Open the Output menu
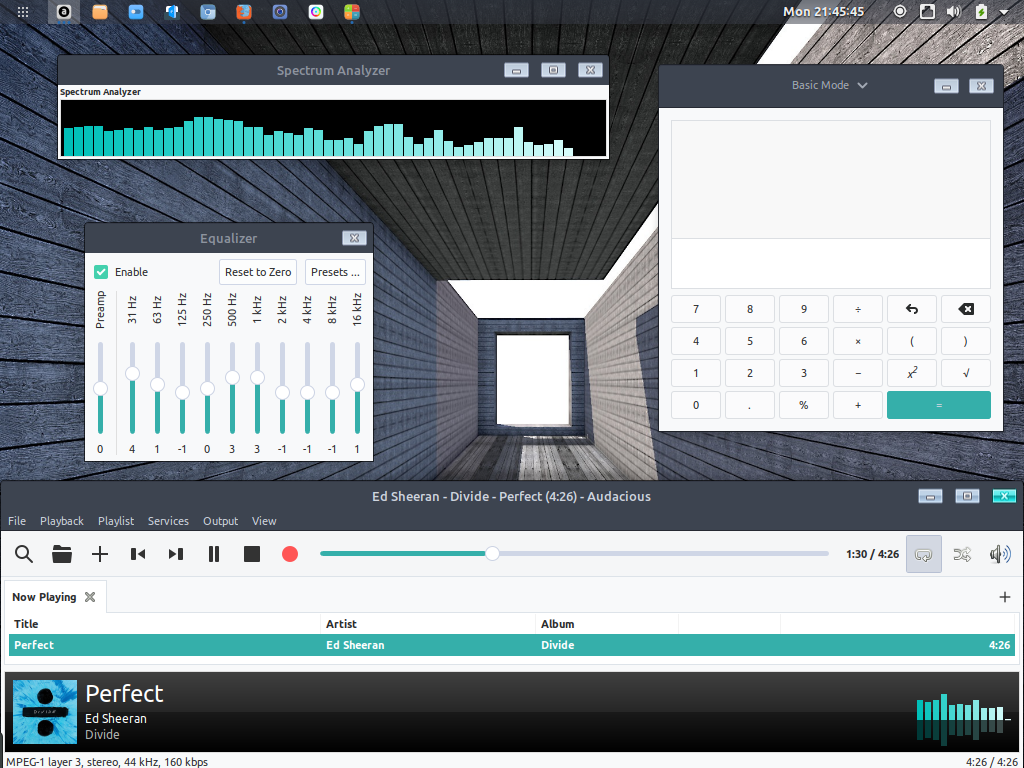Screen dimensions: 1024x768 tap(221, 521)
